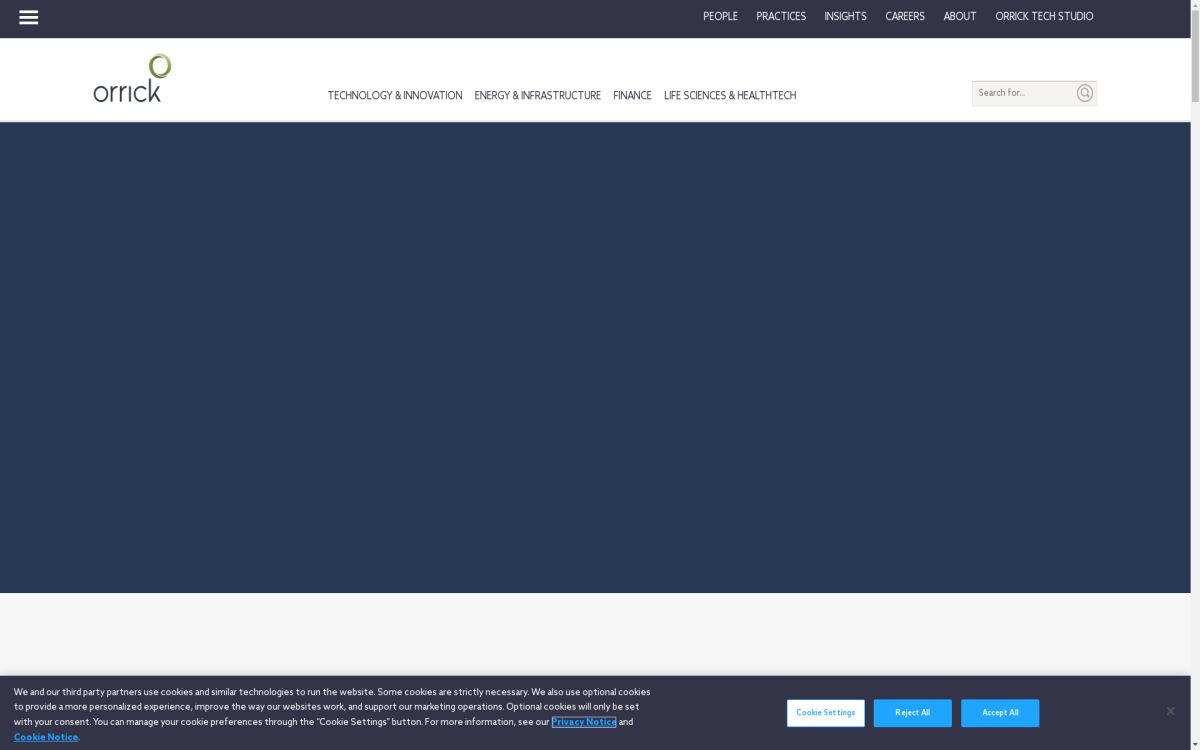Open the Cookie Notice link
Screen dimensions: 1200x750
tap(46, 737)
